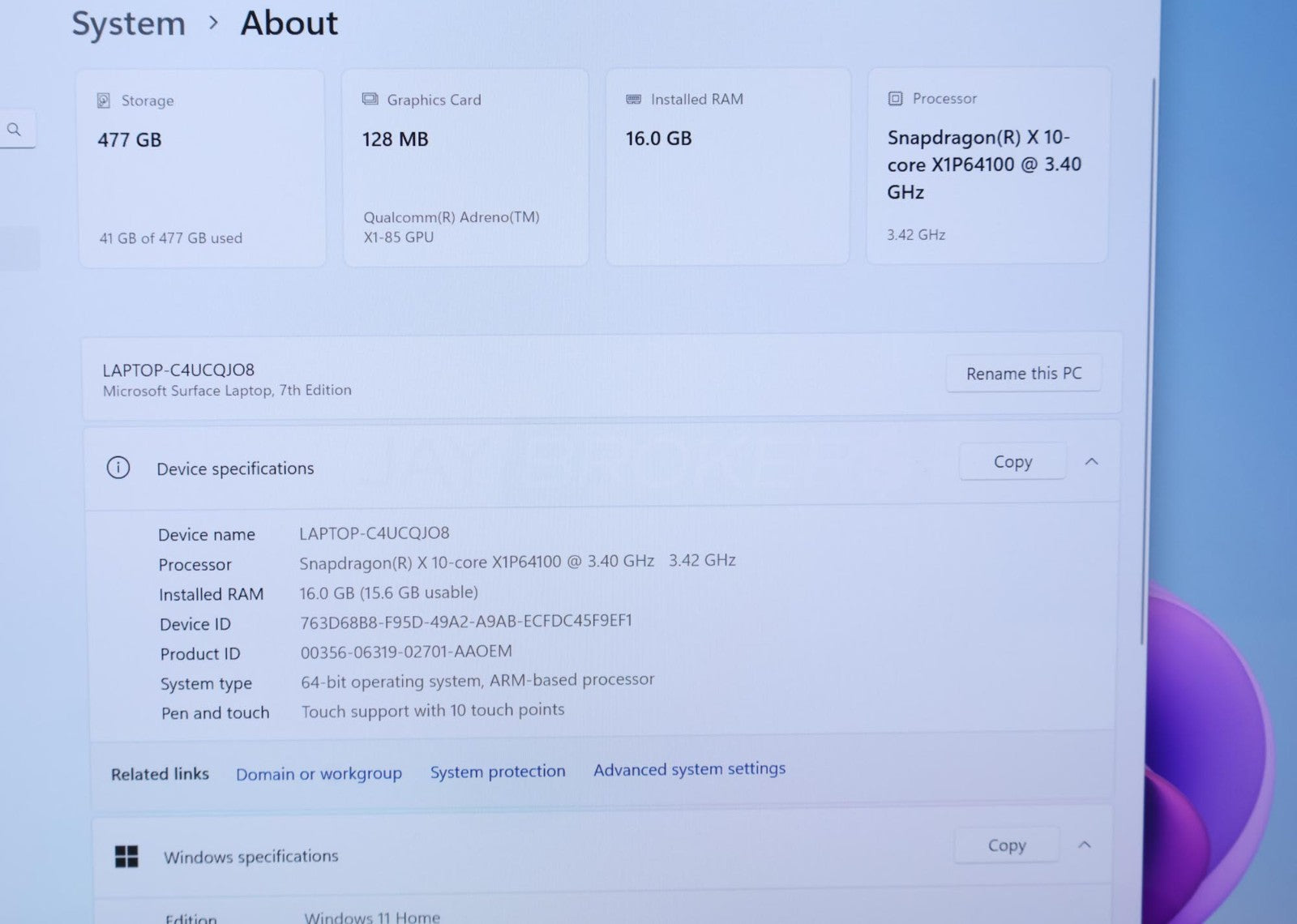This screenshot has height=924, width=1297.
Task: Click the Installed RAM chip icon
Action: [634, 99]
